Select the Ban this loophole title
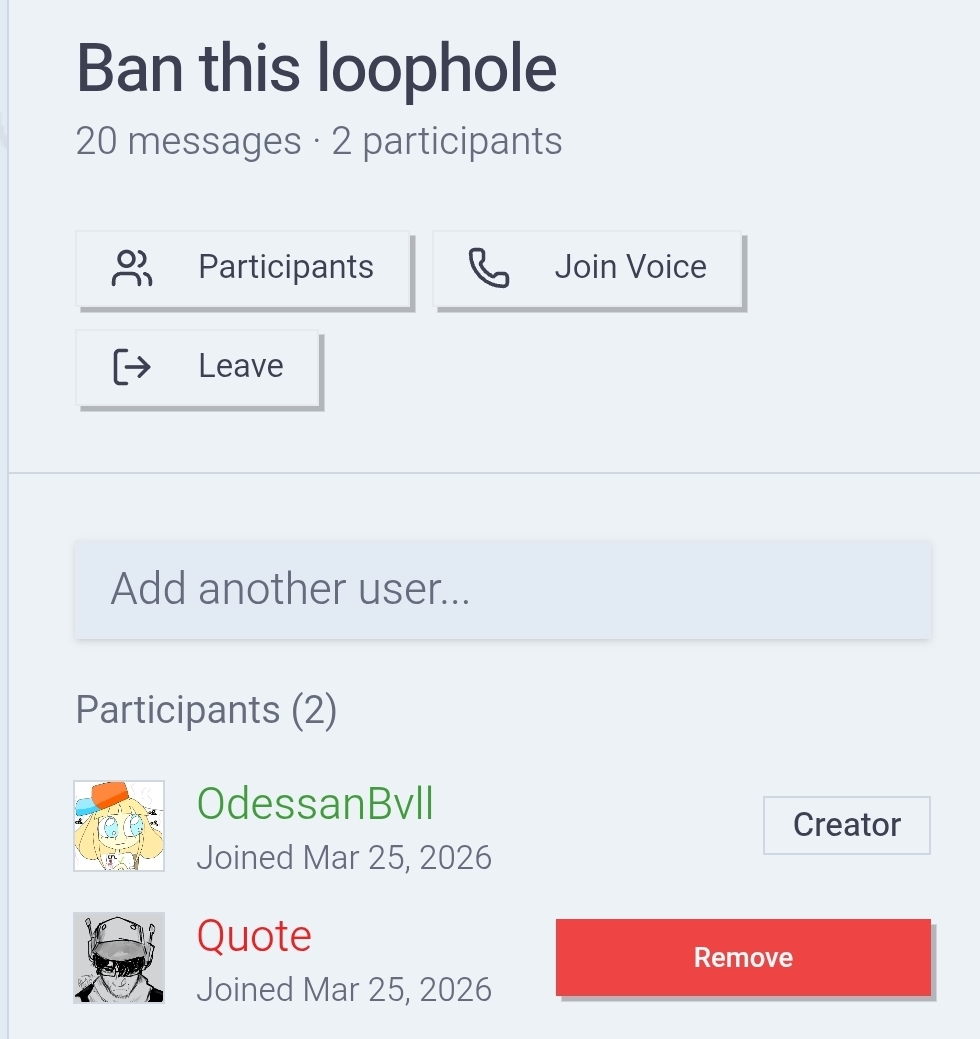 [317, 69]
